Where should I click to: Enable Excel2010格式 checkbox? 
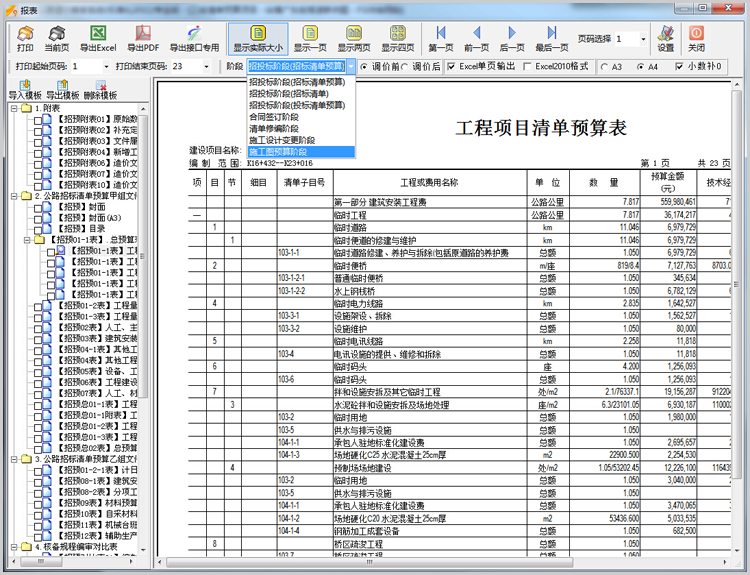(x=527, y=66)
